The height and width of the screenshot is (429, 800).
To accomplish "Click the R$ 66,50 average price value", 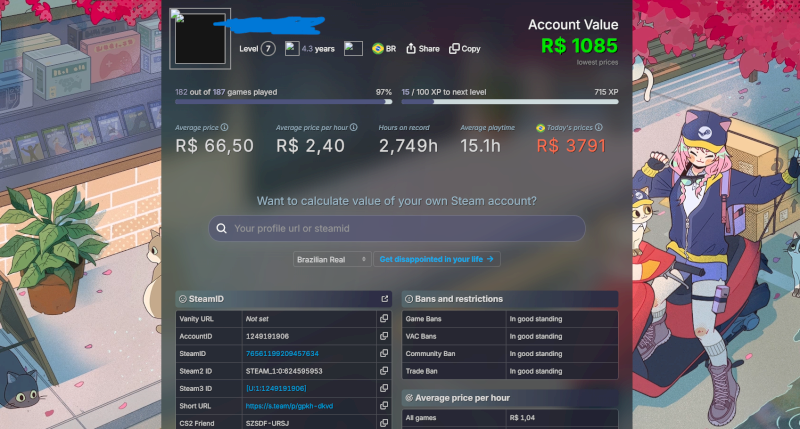I will 214,146.
